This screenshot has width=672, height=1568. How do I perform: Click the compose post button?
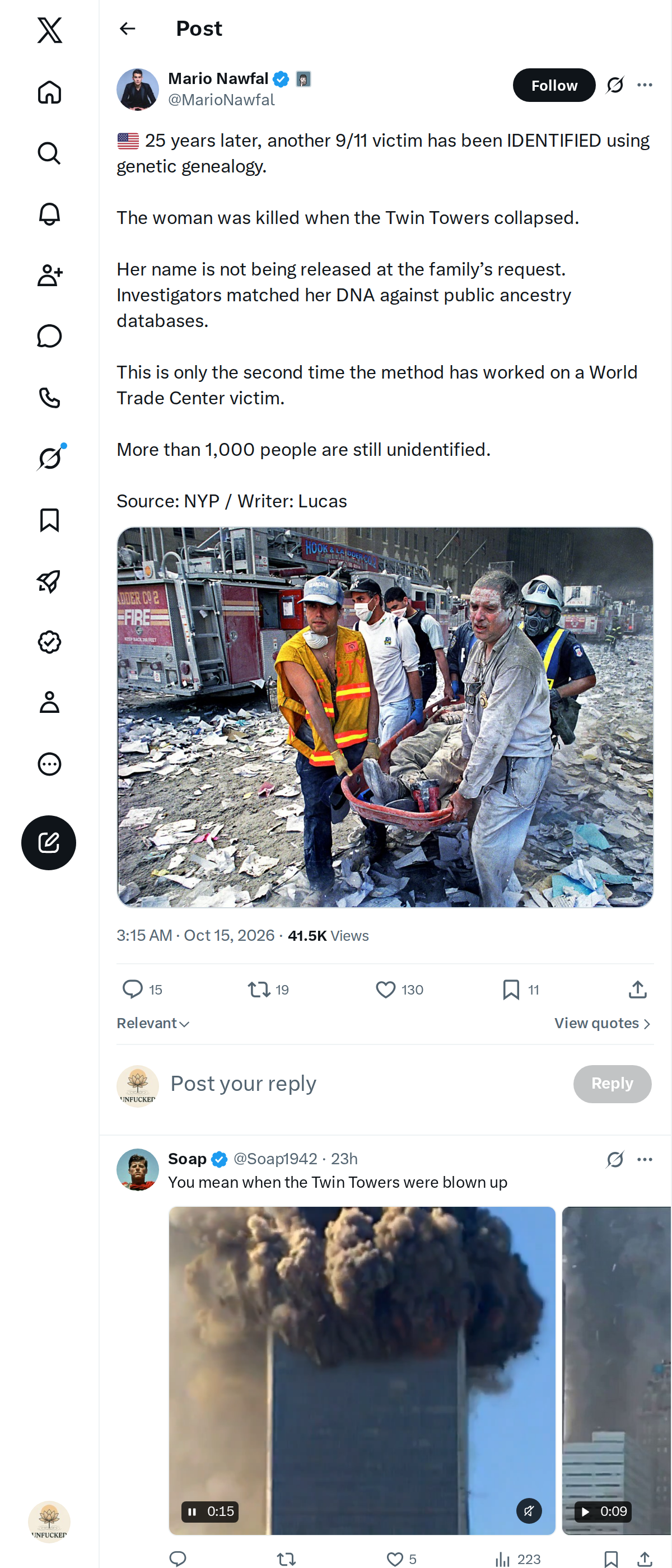point(49,842)
